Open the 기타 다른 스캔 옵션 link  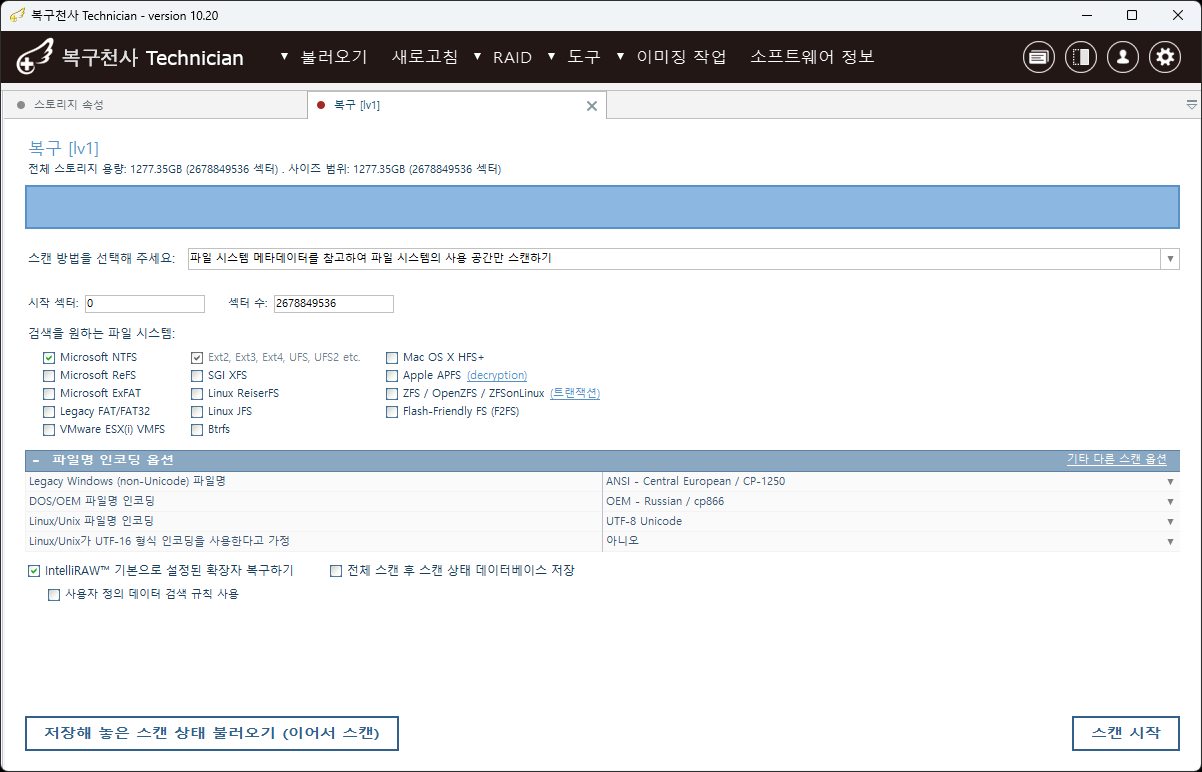pyautogui.click(x=1116, y=459)
